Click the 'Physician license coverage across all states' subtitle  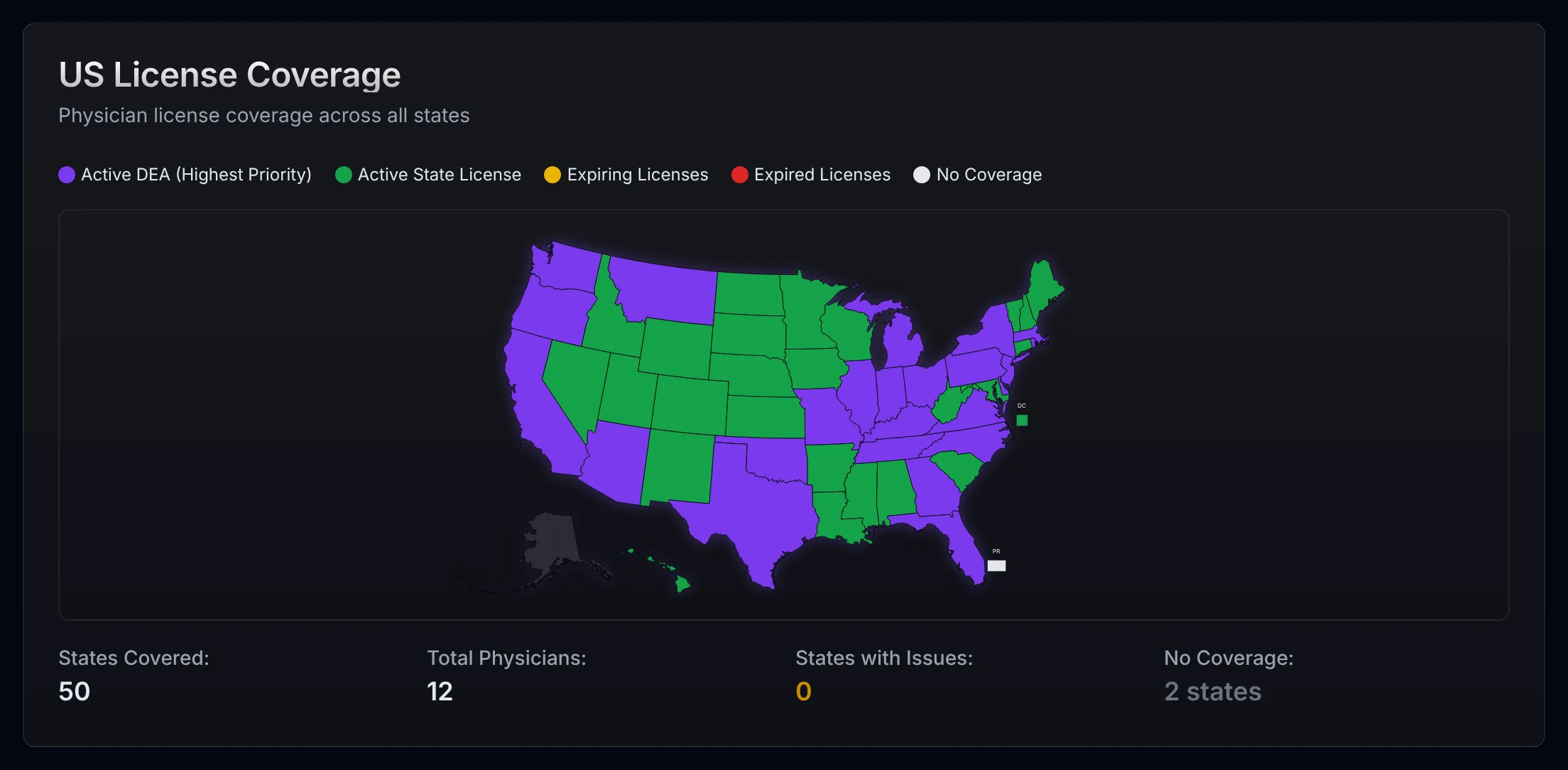coord(264,115)
